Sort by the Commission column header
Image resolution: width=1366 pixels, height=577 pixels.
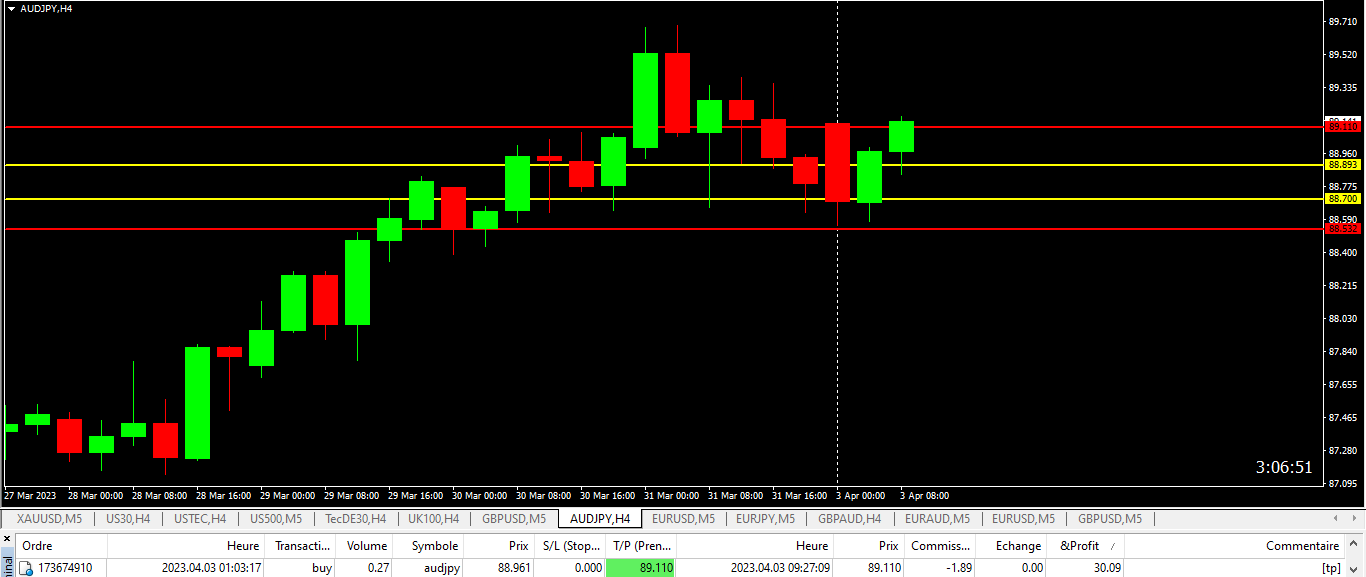940,546
